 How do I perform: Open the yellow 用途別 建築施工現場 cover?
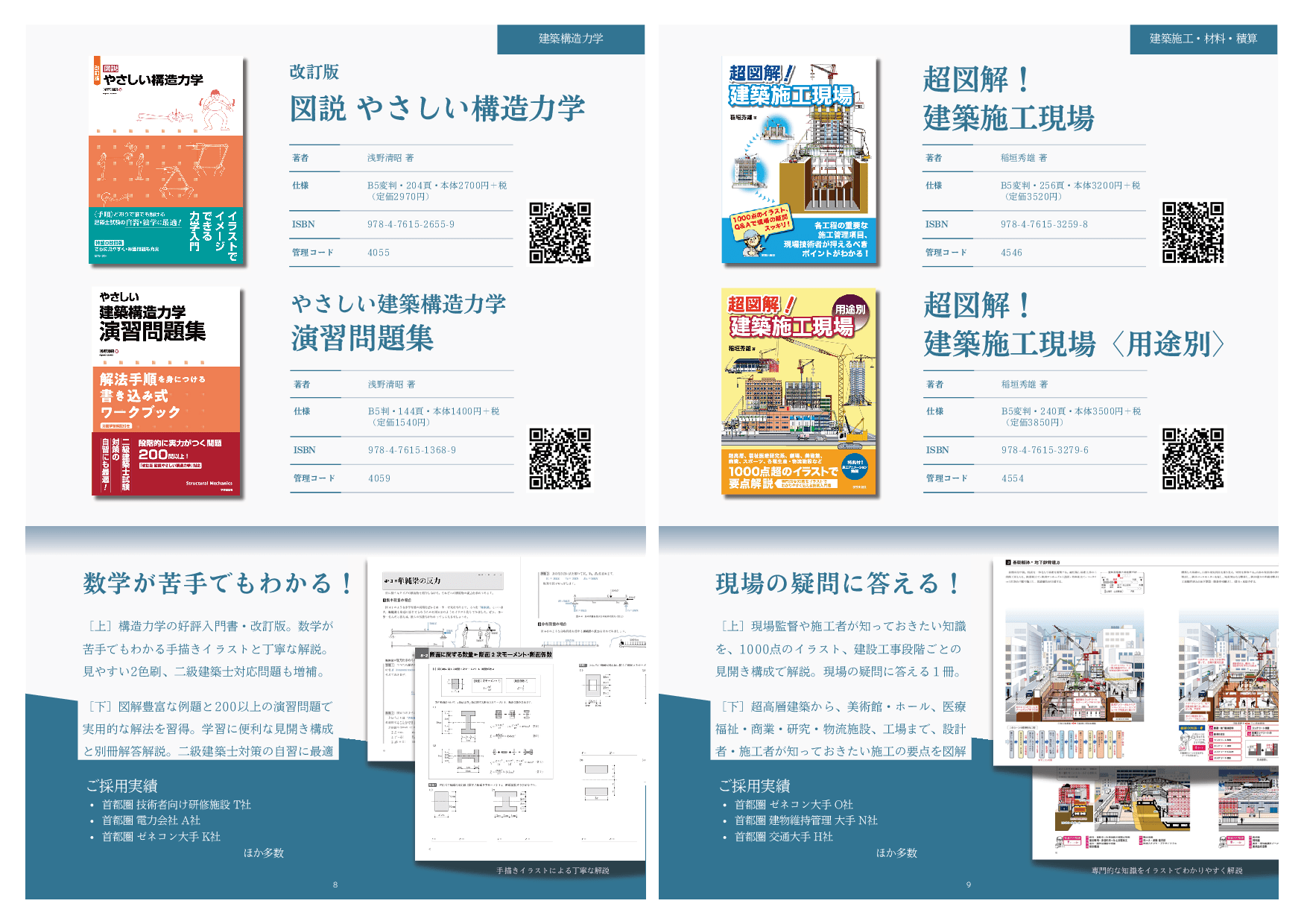799,391
